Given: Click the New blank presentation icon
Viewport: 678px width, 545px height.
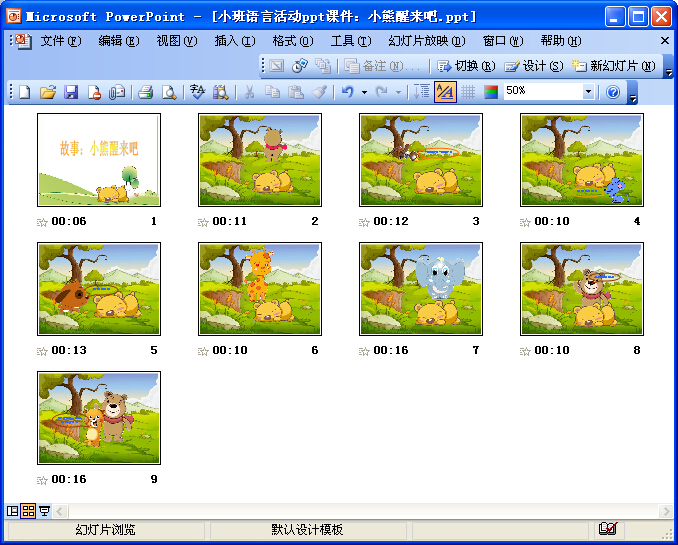Looking at the screenshot, I should (x=25, y=92).
